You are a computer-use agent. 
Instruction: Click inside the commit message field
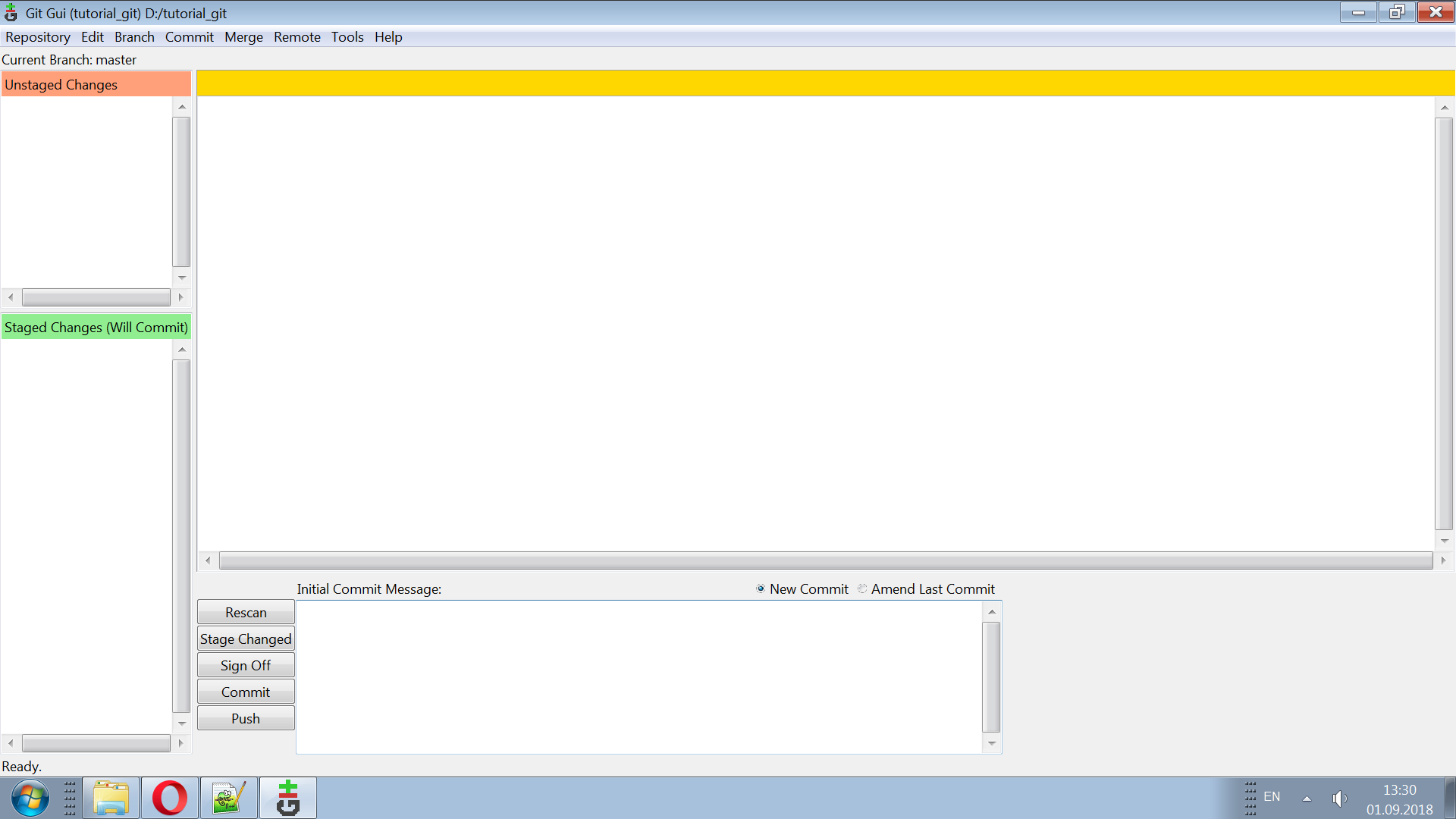point(639,677)
